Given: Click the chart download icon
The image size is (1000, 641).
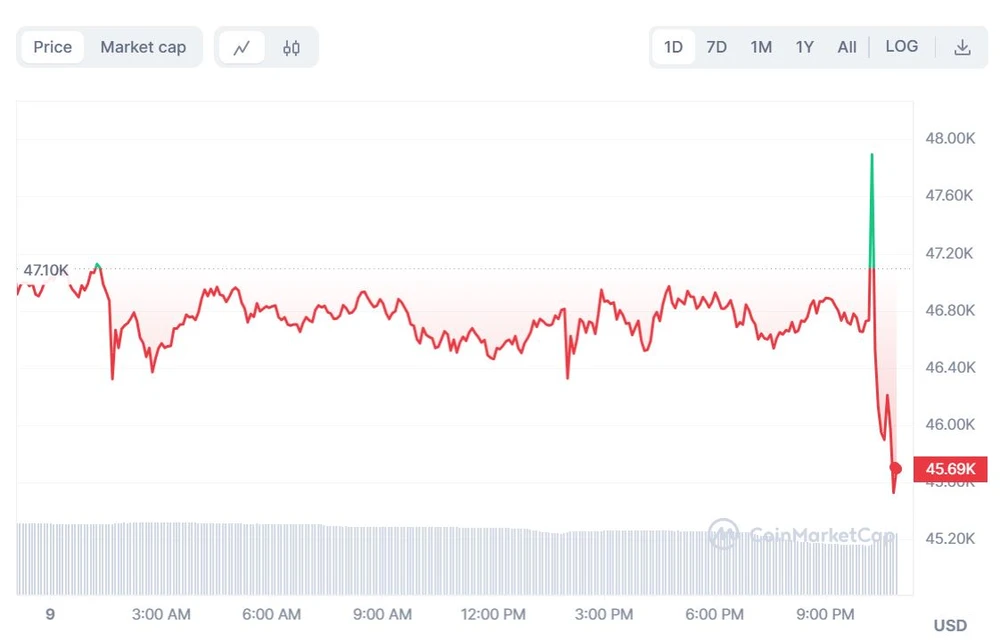Looking at the screenshot, I should point(962,46).
